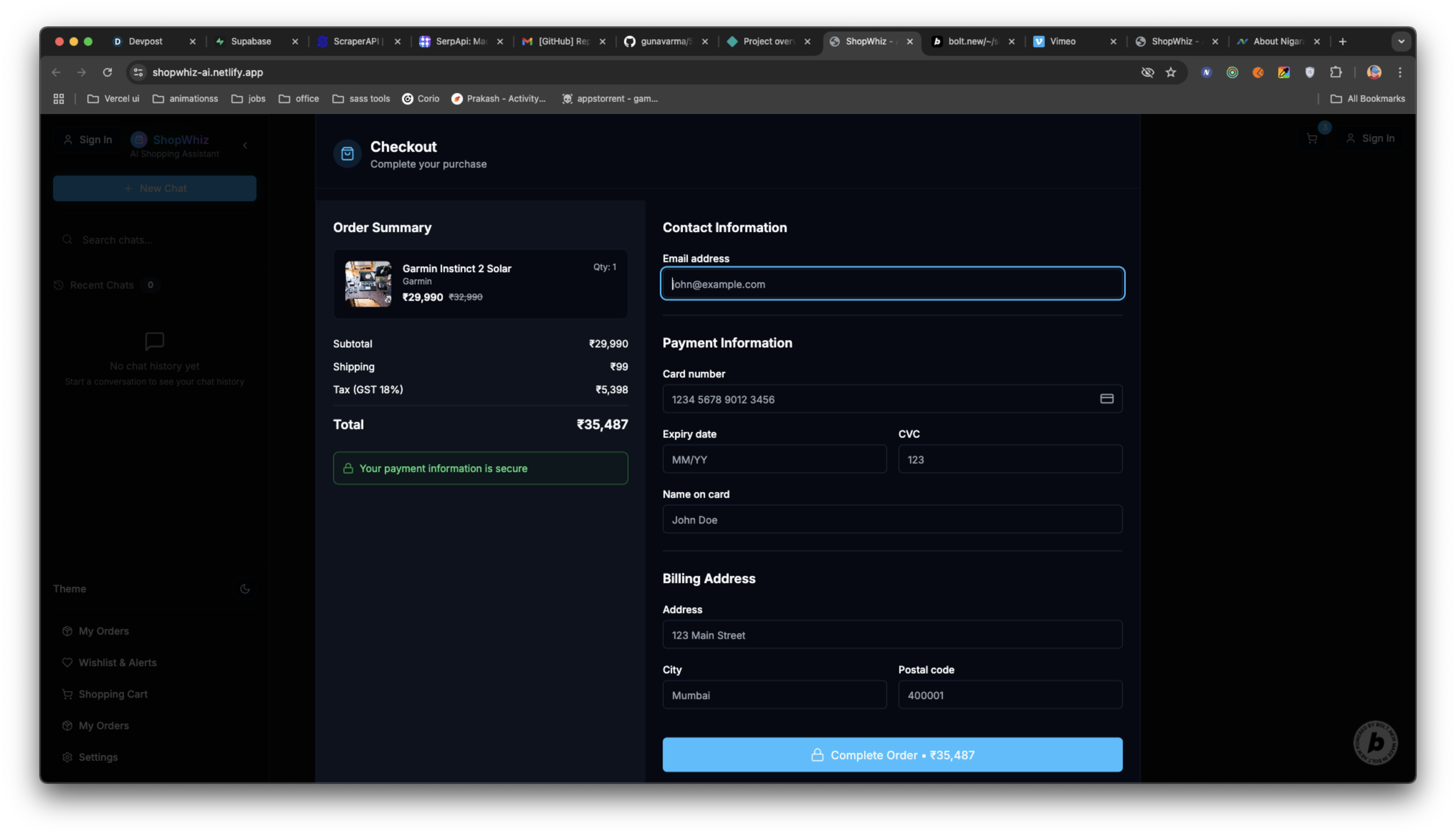Toggle the dark mode moon icon

click(x=245, y=588)
